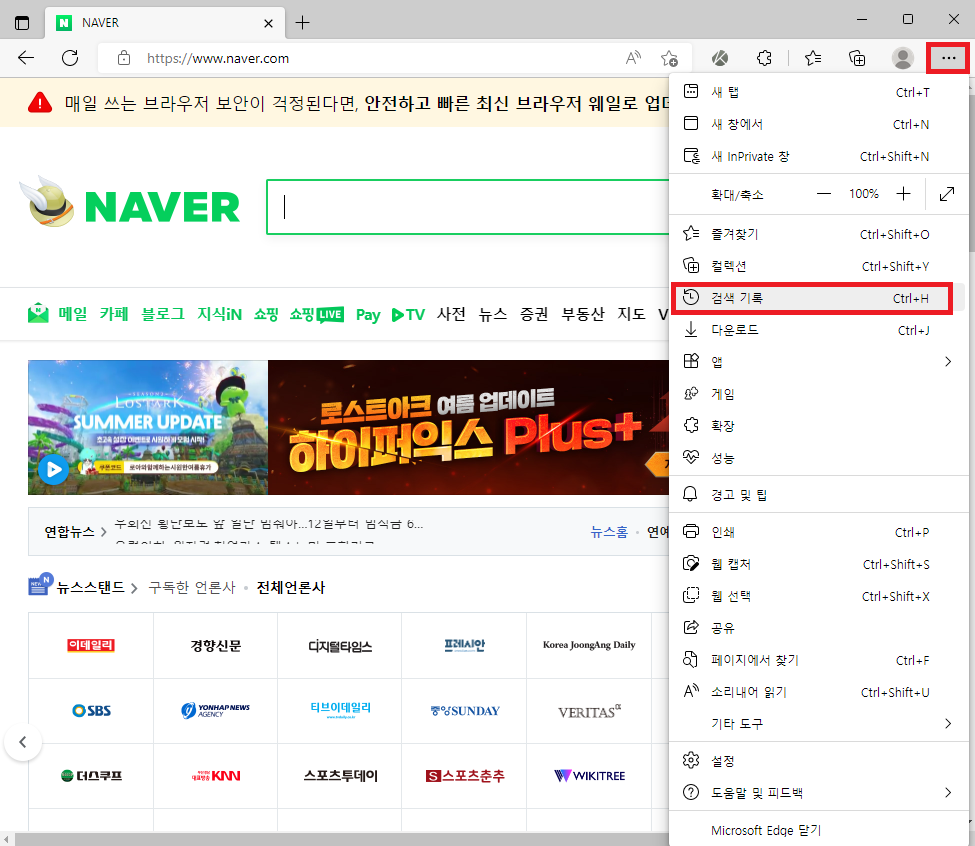This screenshot has width=975, height=846.
Task: Click the NAVER logo
Action: coord(162,207)
